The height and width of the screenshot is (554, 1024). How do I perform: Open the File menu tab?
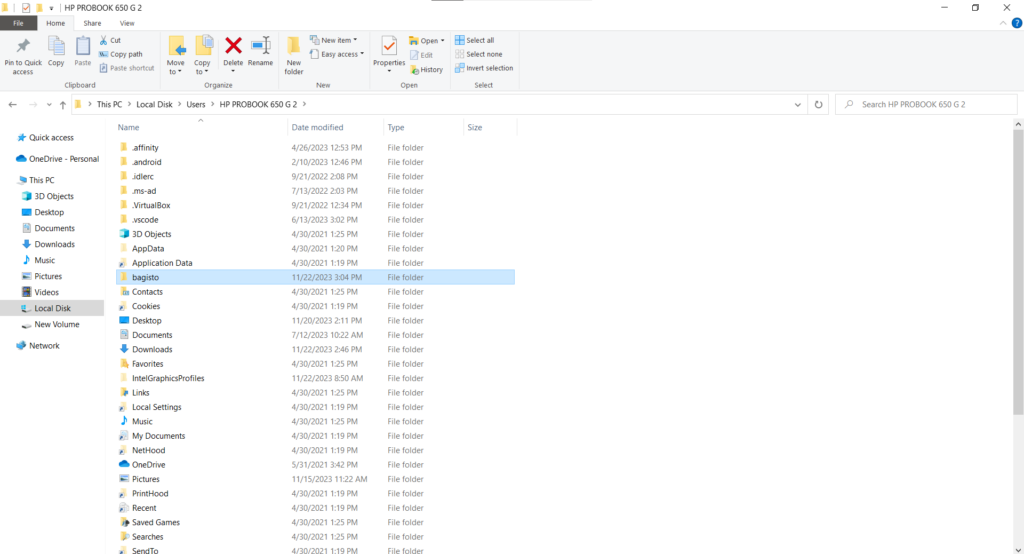(x=18, y=23)
